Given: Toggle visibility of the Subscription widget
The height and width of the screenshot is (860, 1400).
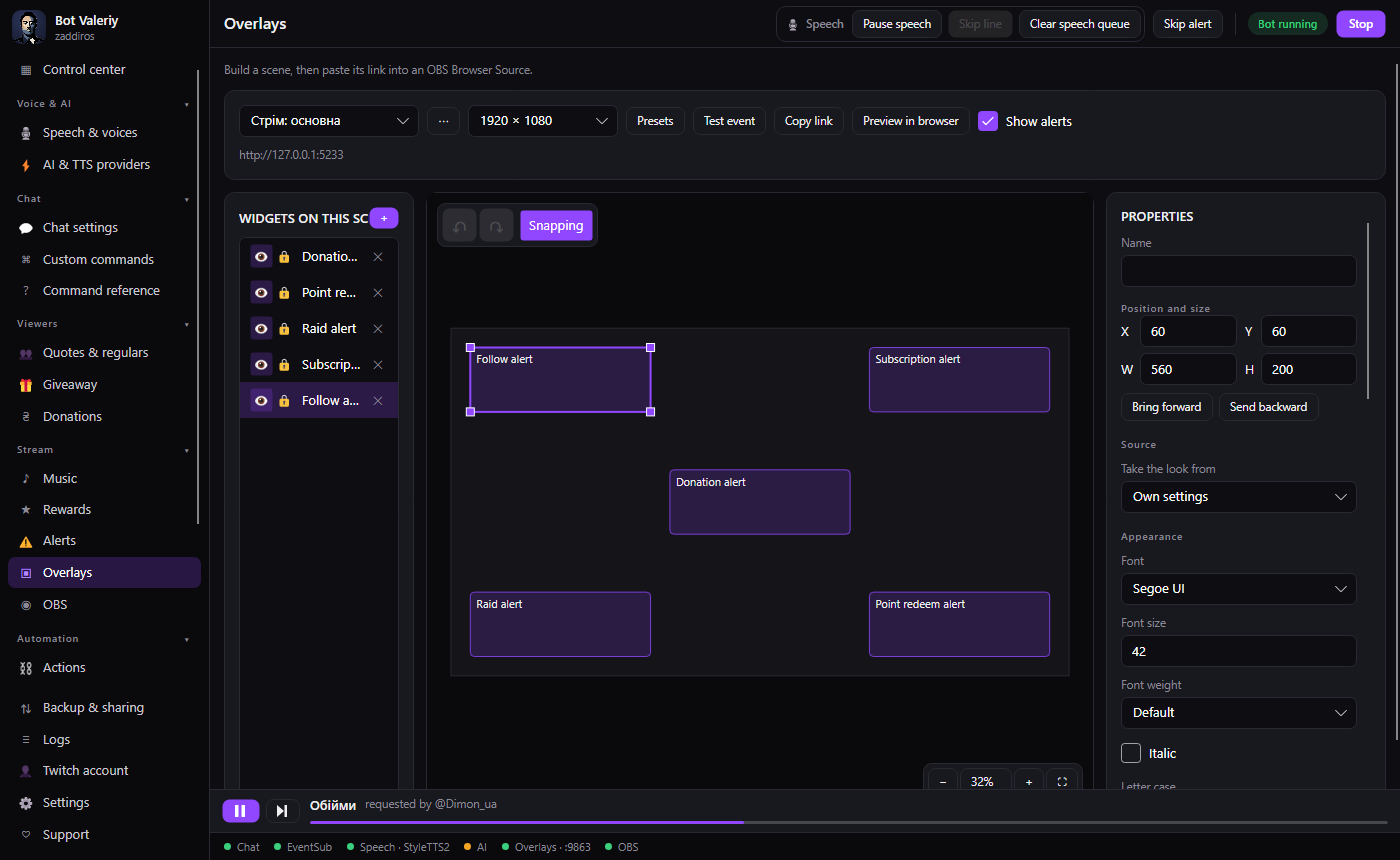Looking at the screenshot, I should (261, 365).
